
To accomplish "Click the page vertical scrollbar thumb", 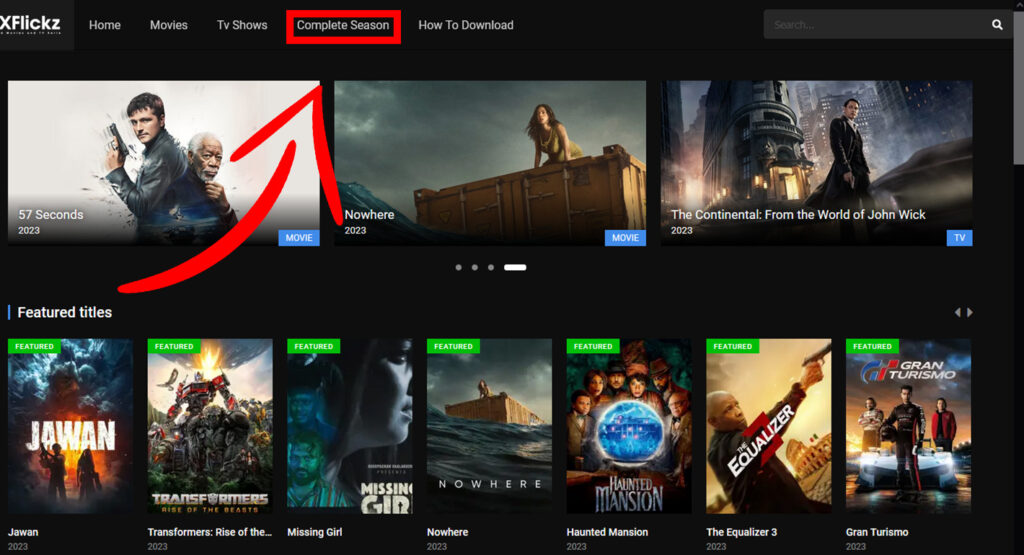I will [1018, 88].
